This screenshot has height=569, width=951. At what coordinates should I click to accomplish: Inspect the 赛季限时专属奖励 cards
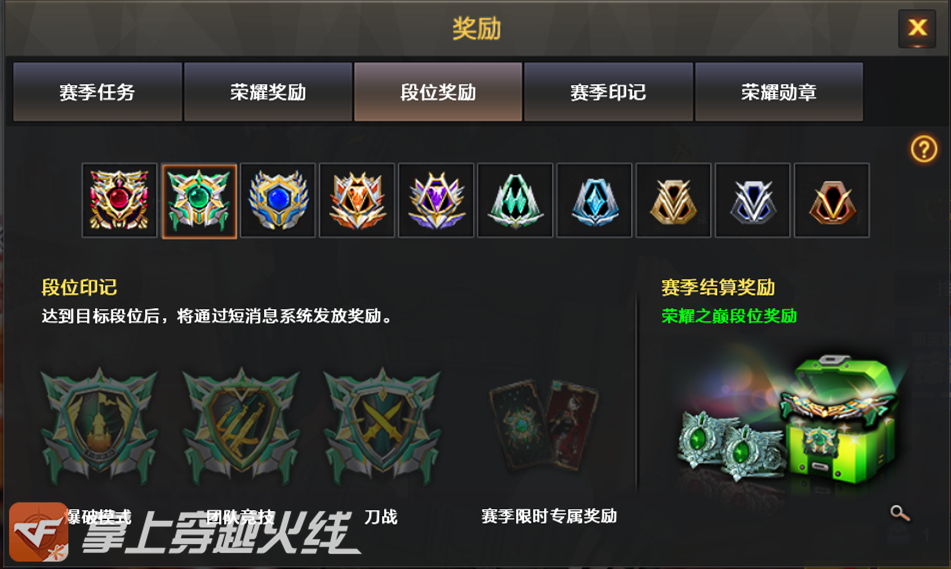[544, 425]
